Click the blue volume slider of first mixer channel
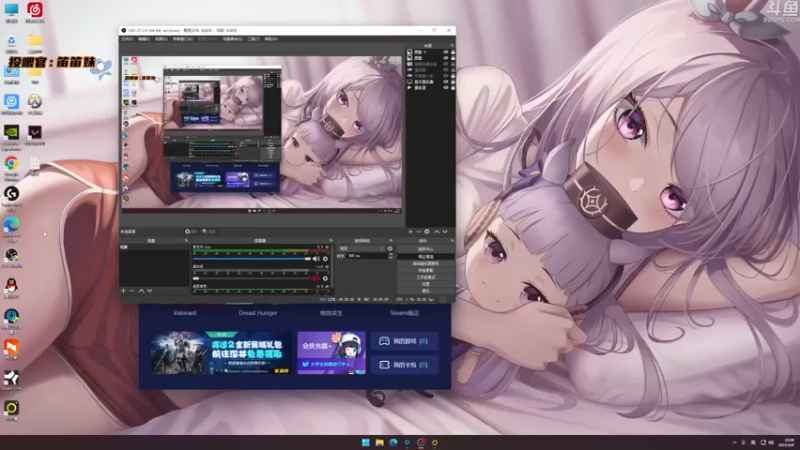 point(252,259)
